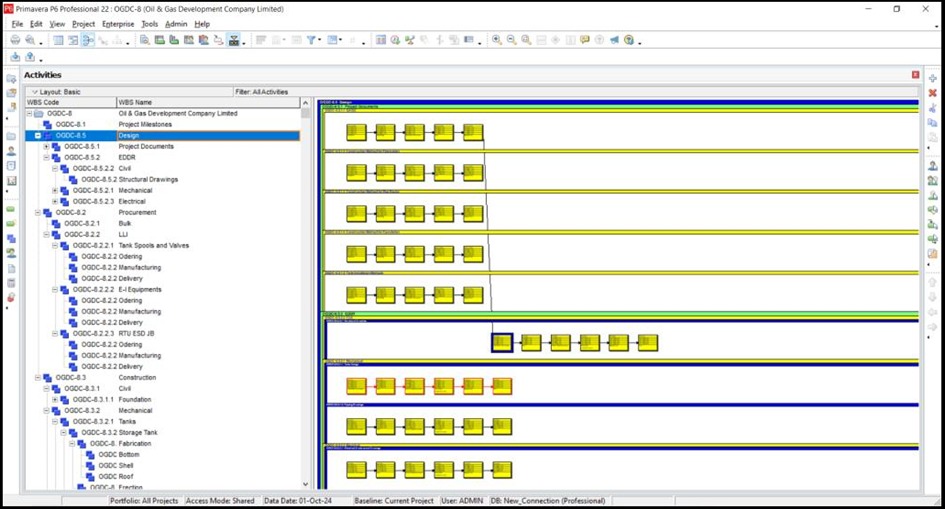Viewport: 945px width, 509px height.
Task: Click the Level Resources icon in toolbar
Action: (x=410, y=40)
